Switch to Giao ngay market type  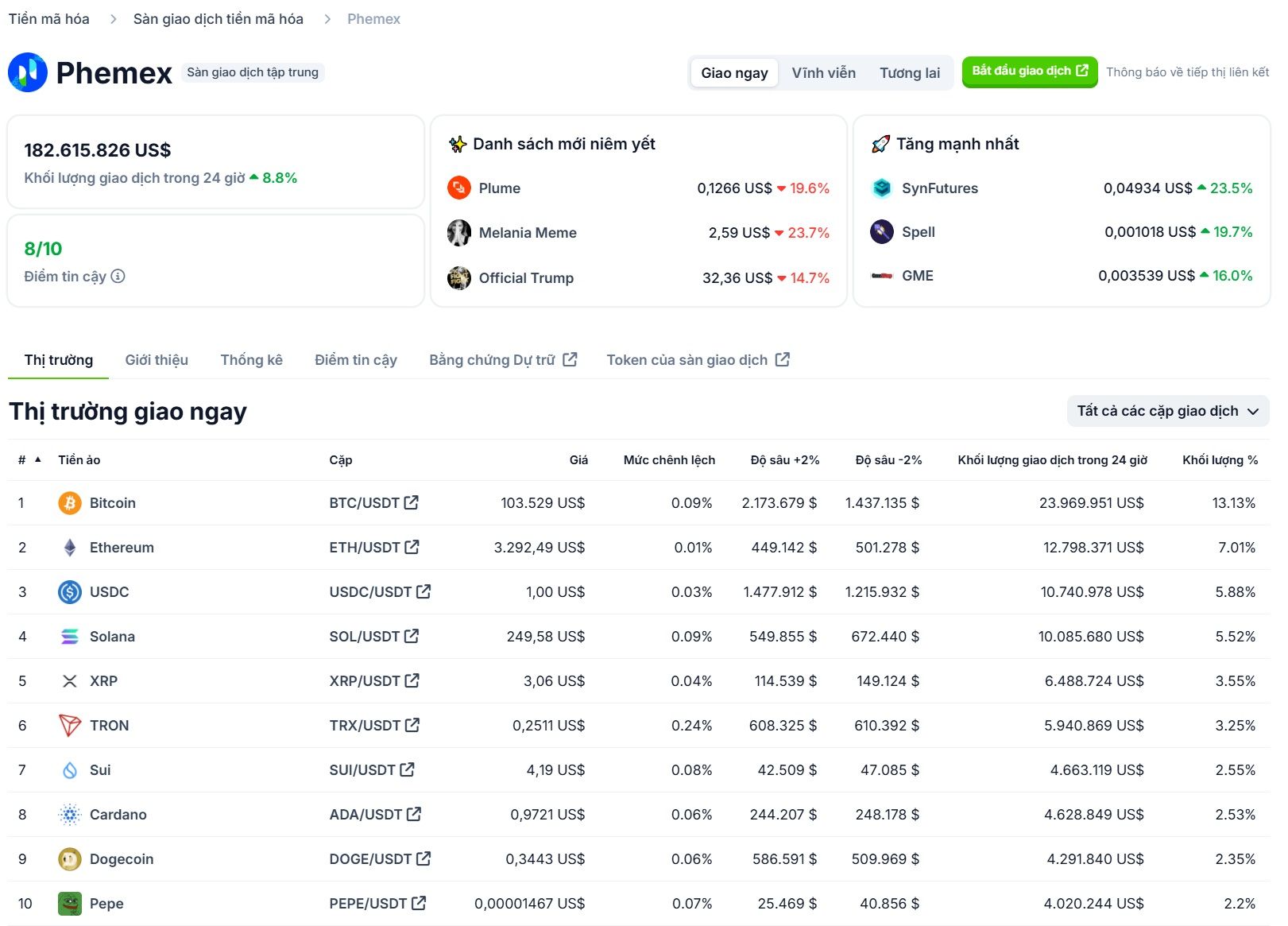click(734, 73)
